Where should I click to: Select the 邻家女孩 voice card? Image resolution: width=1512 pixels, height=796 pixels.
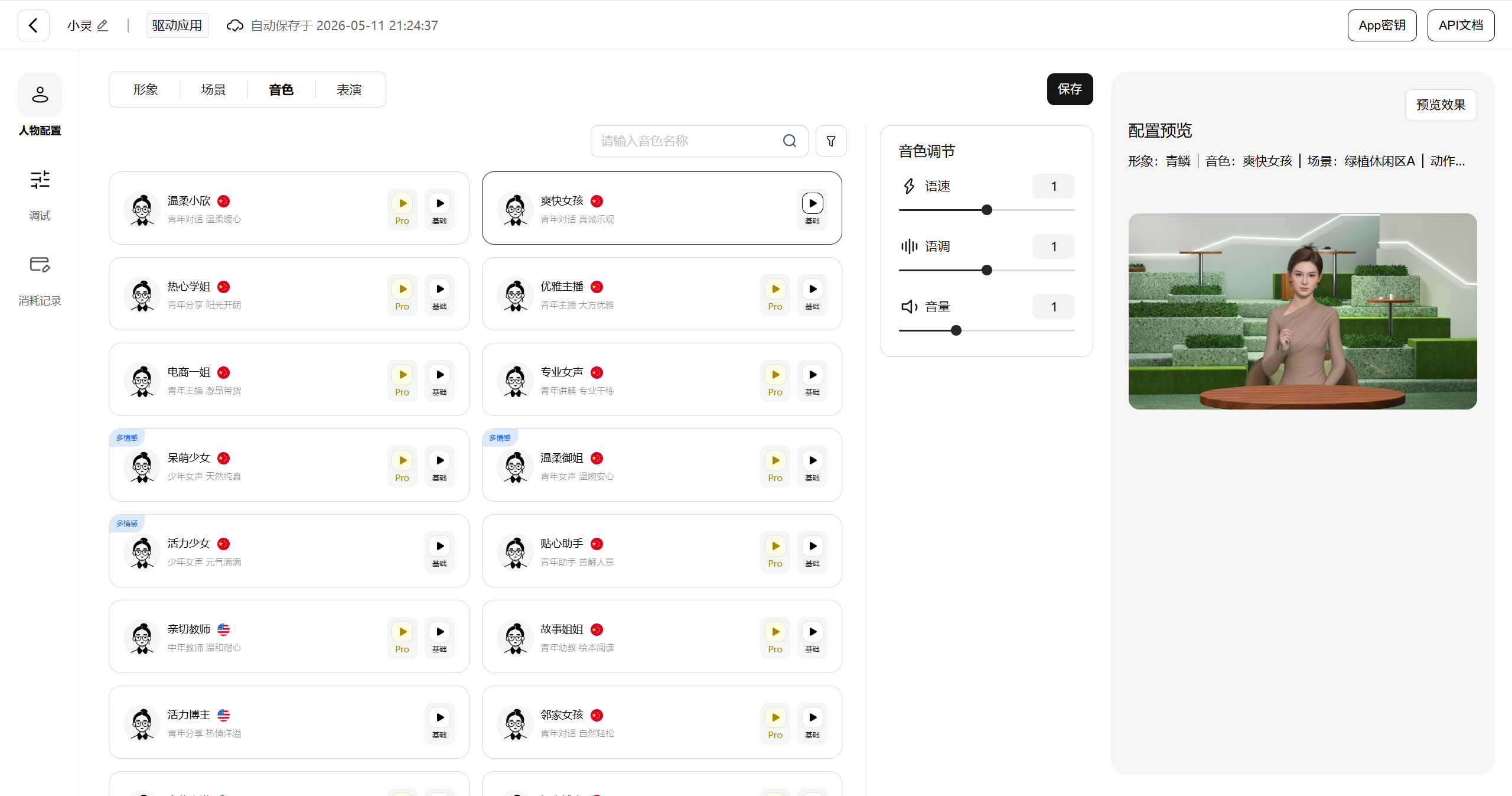[x=661, y=722]
